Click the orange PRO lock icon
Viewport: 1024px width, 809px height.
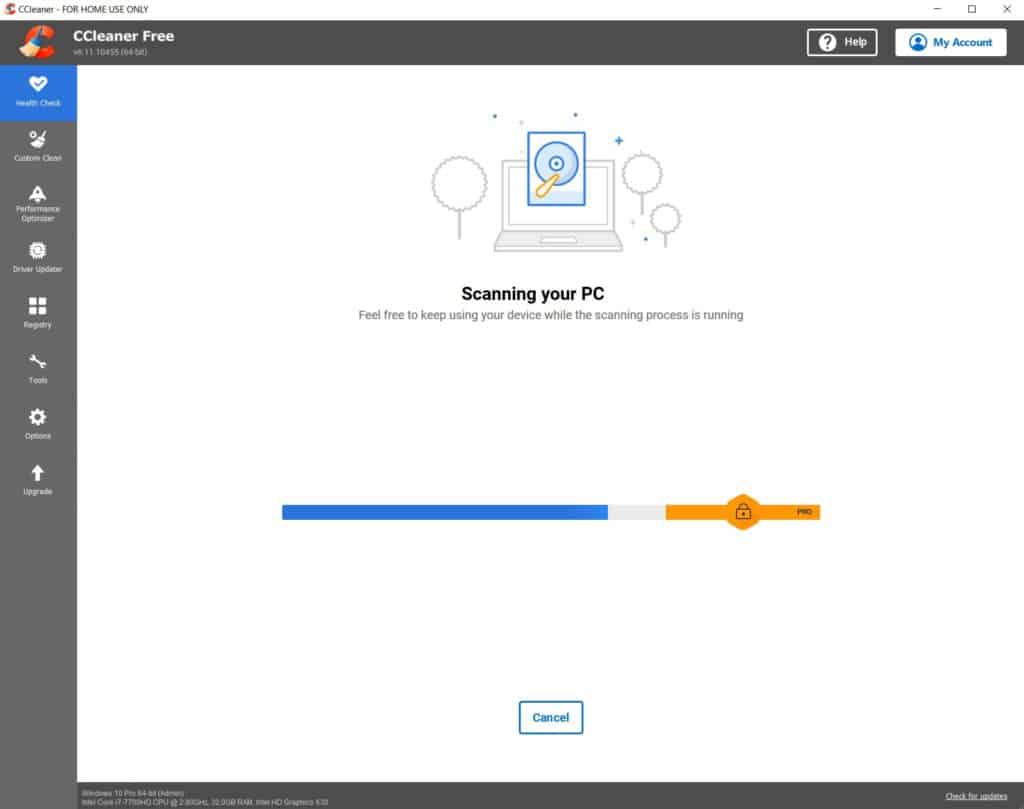(x=743, y=512)
